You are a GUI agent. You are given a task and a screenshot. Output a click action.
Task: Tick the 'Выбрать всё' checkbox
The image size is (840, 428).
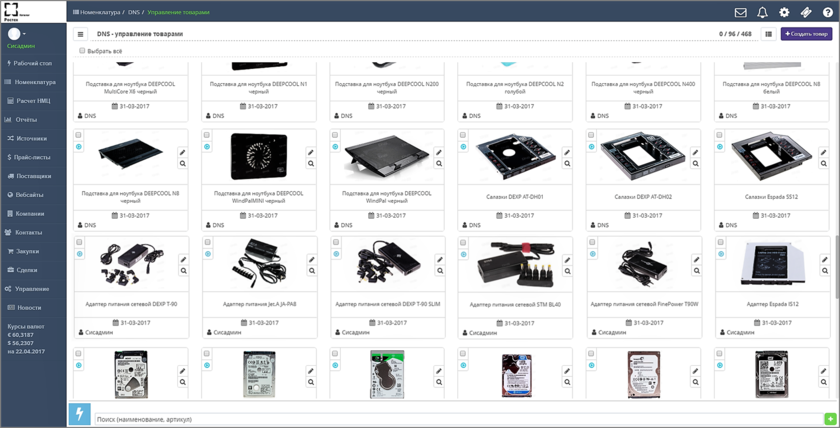pyautogui.click(x=83, y=51)
